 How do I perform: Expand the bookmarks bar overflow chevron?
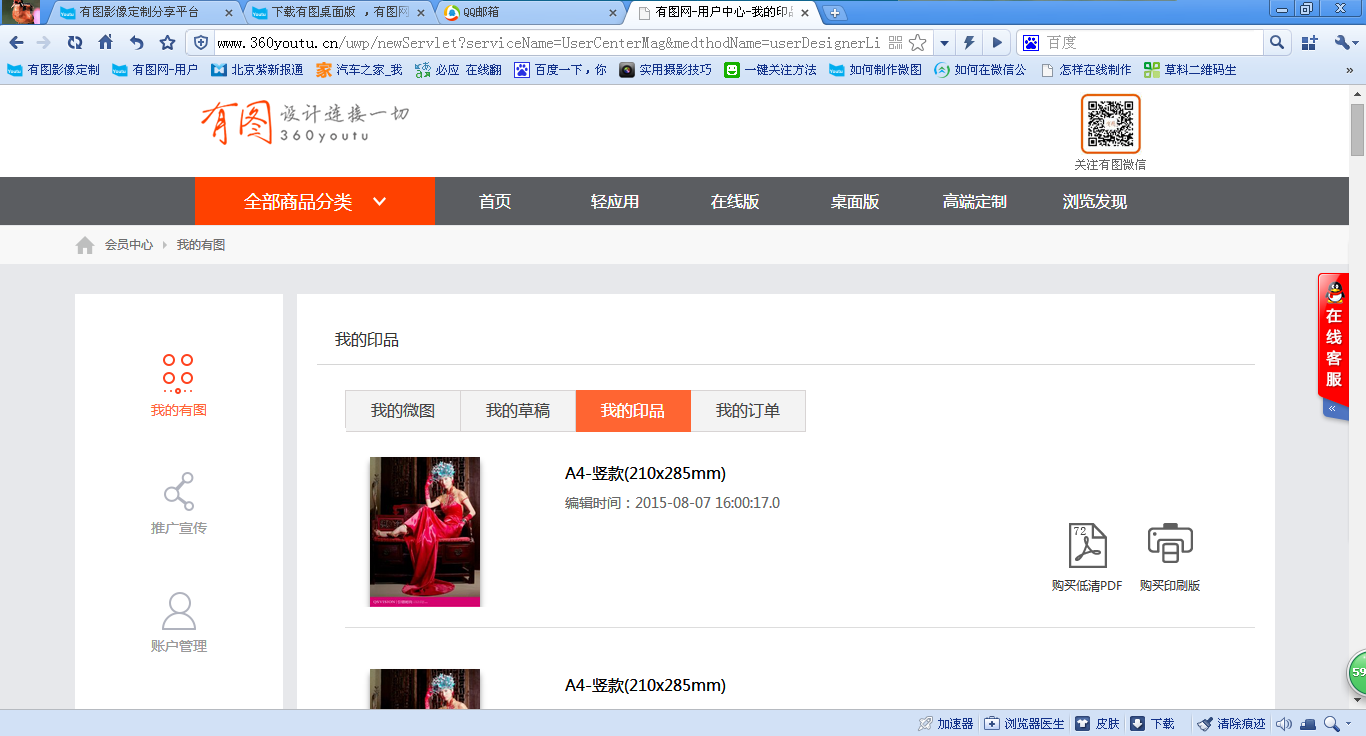click(x=1349, y=70)
